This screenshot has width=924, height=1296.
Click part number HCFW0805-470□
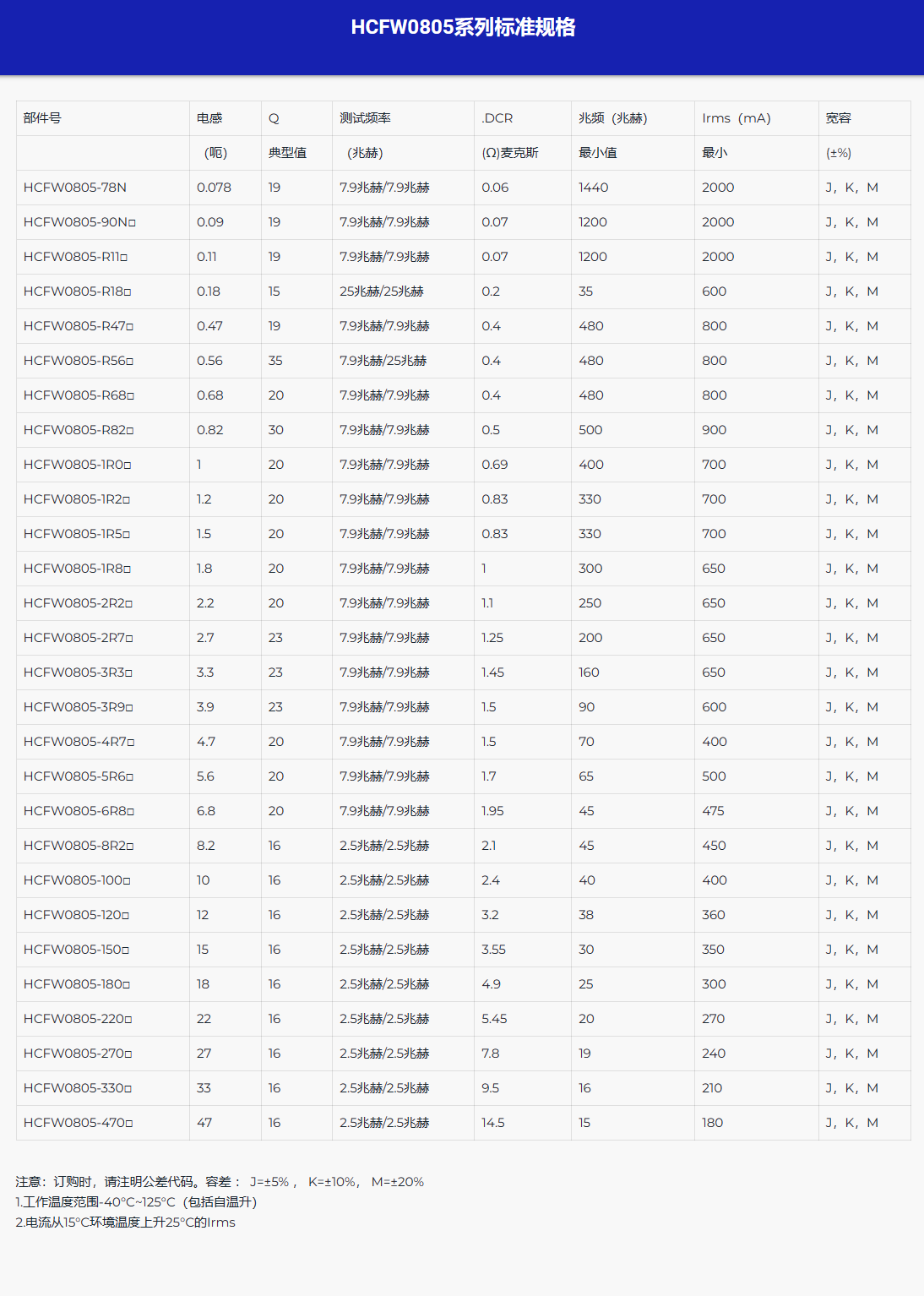(x=79, y=1123)
